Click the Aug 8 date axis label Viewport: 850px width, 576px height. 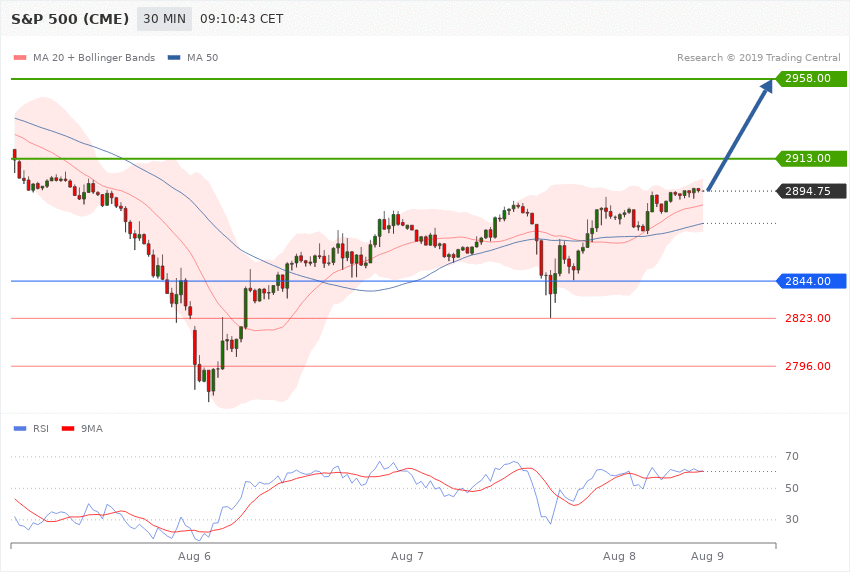619,556
